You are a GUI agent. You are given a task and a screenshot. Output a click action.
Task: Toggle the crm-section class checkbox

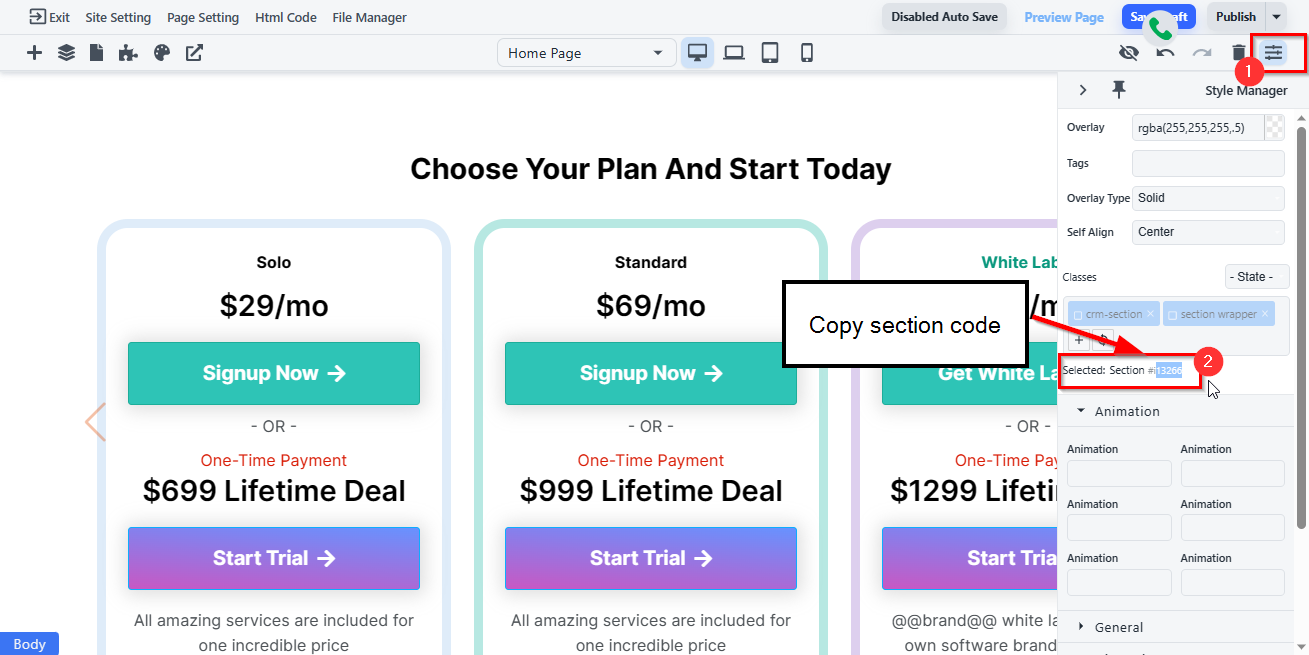(1078, 315)
